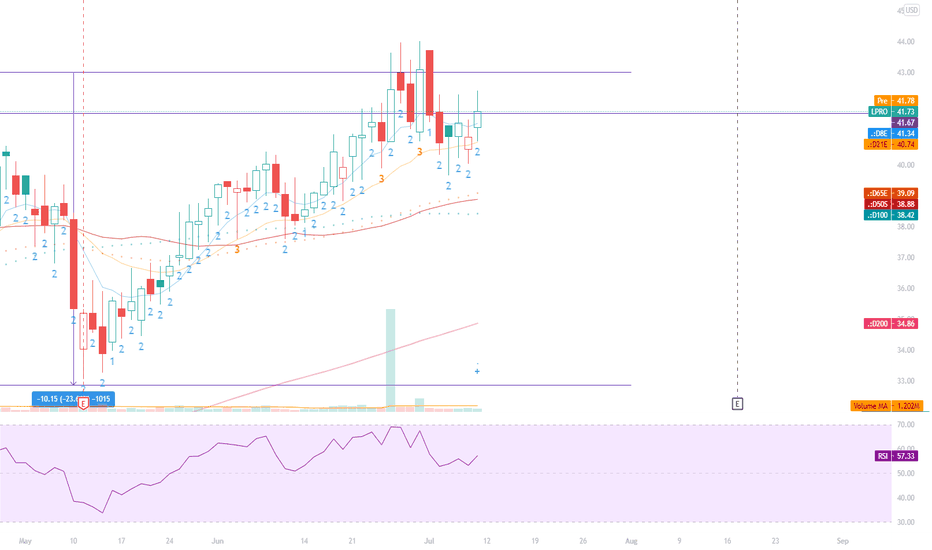This screenshot has width=932, height=550.
Task: Click the Volume MA label 1.202M
Action: tap(887, 406)
